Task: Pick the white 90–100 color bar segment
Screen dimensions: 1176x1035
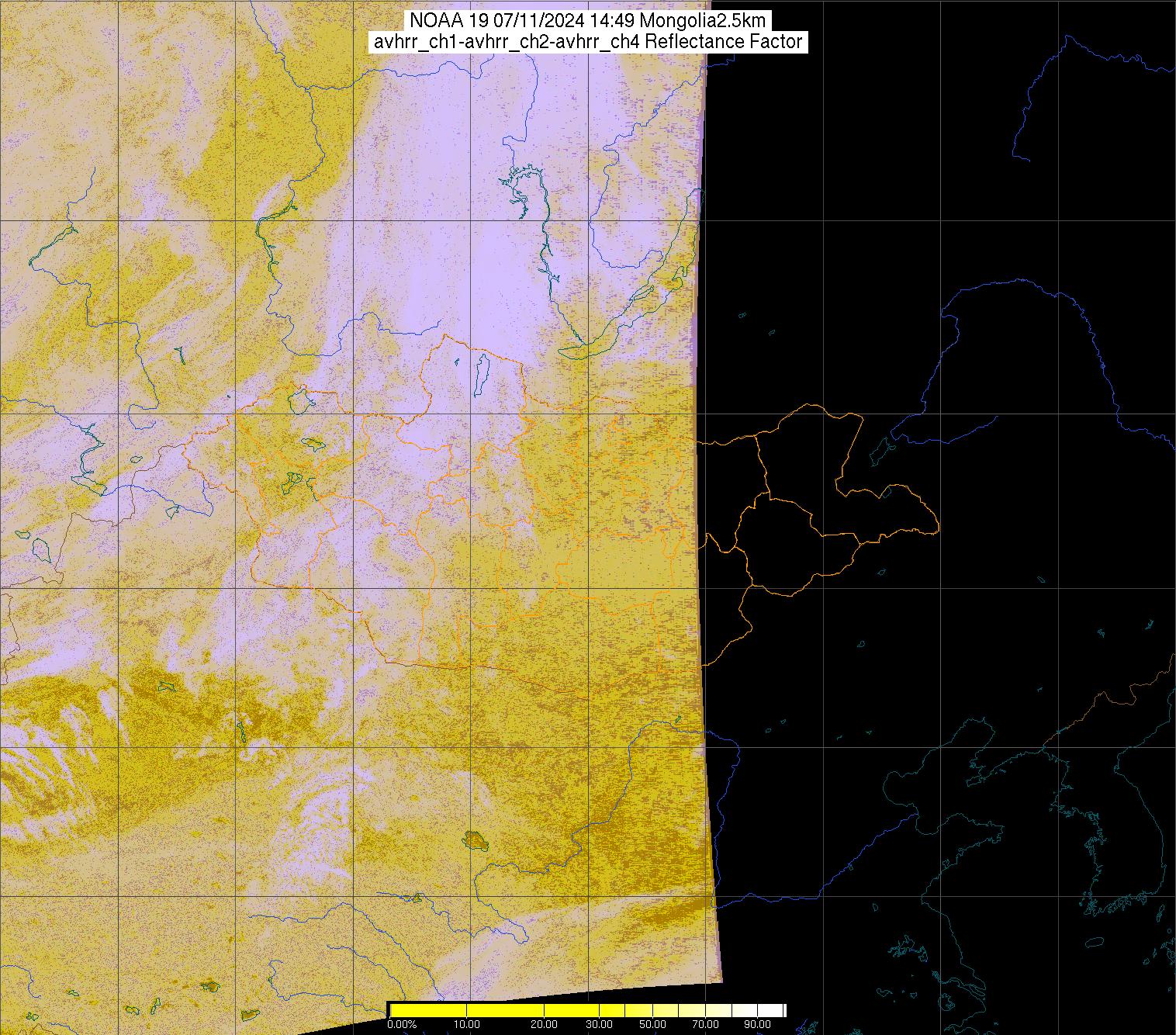Action: click(x=771, y=1010)
